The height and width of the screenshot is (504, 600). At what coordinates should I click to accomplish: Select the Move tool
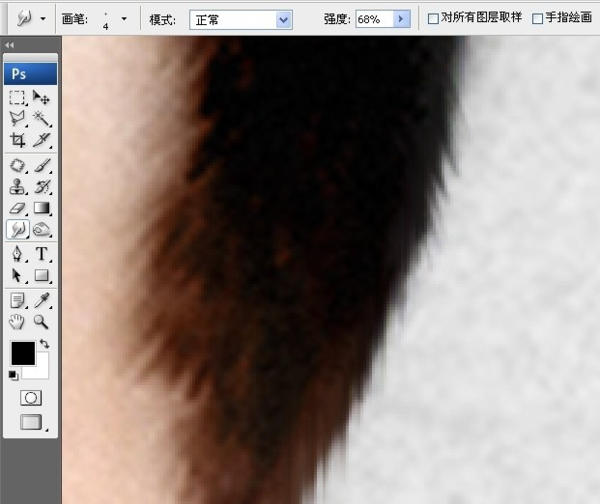click(41, 98)
